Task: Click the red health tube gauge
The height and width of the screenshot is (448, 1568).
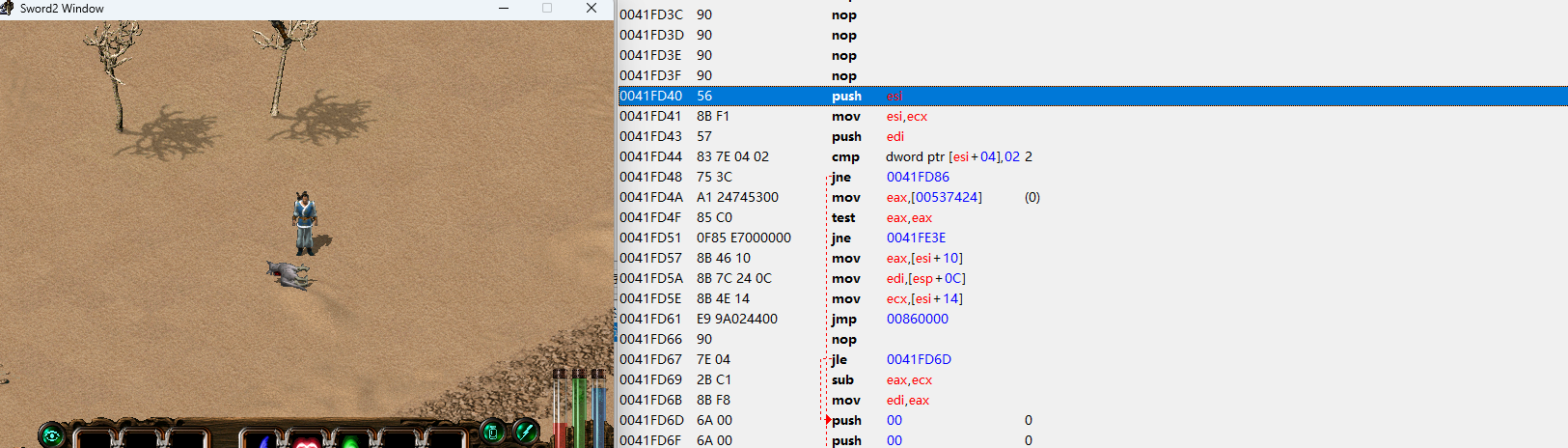Action: (560, 407)
